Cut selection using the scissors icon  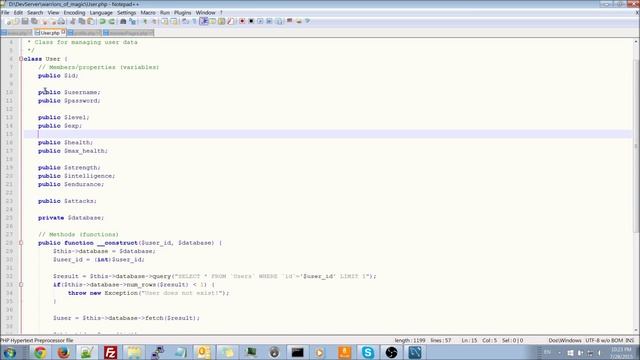click(73, 21)
